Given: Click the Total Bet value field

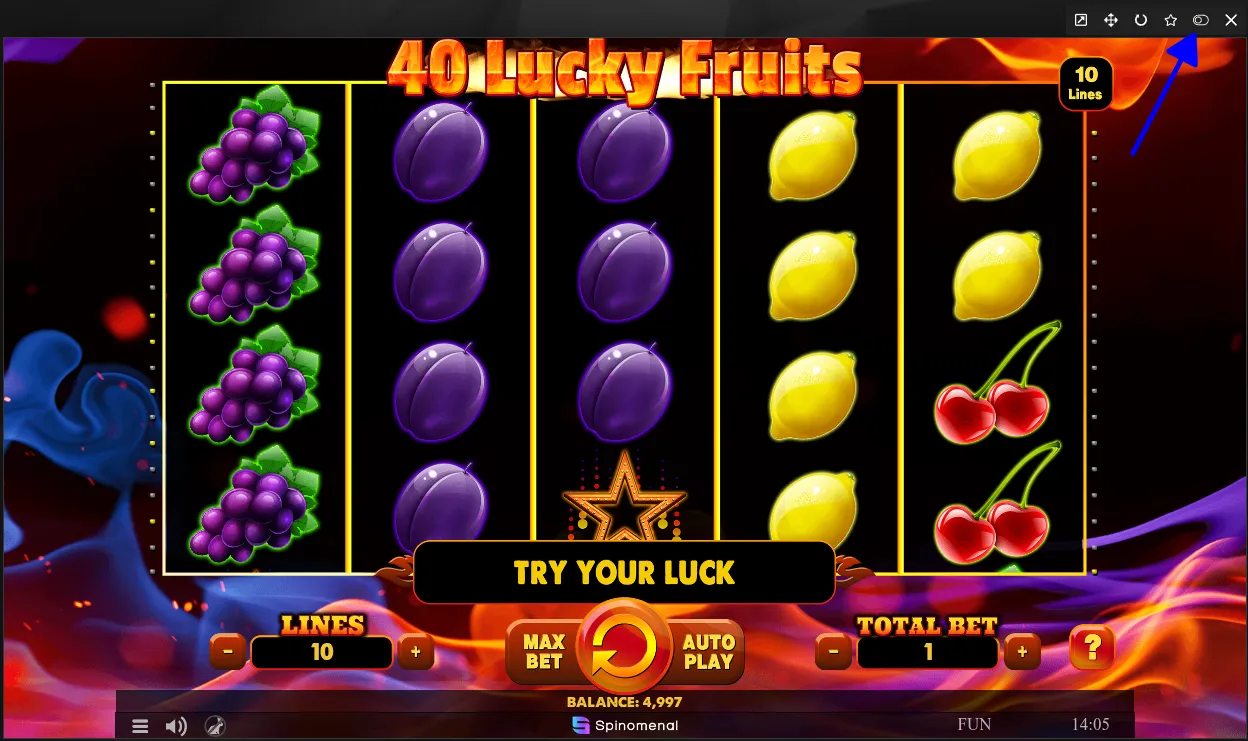Looking at the screenshot, I should [928, 652].
